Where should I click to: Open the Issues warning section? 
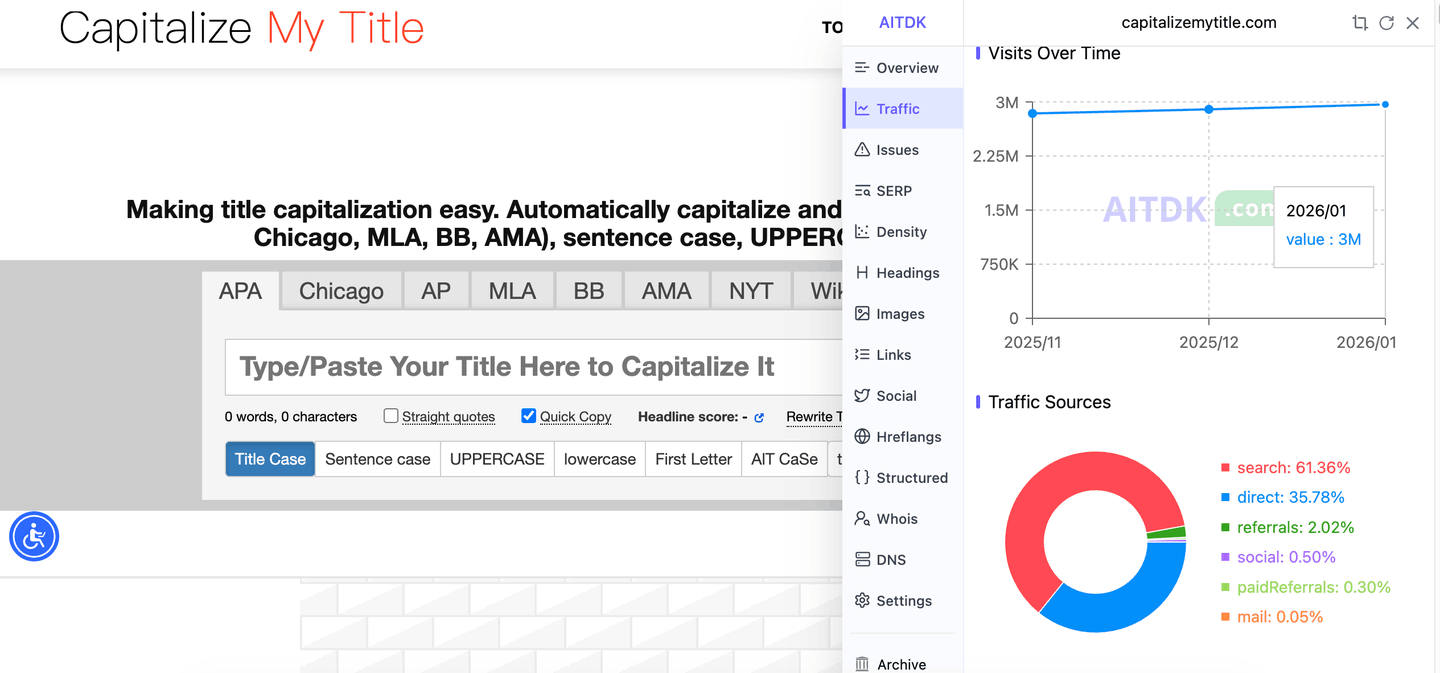(896, 150)
